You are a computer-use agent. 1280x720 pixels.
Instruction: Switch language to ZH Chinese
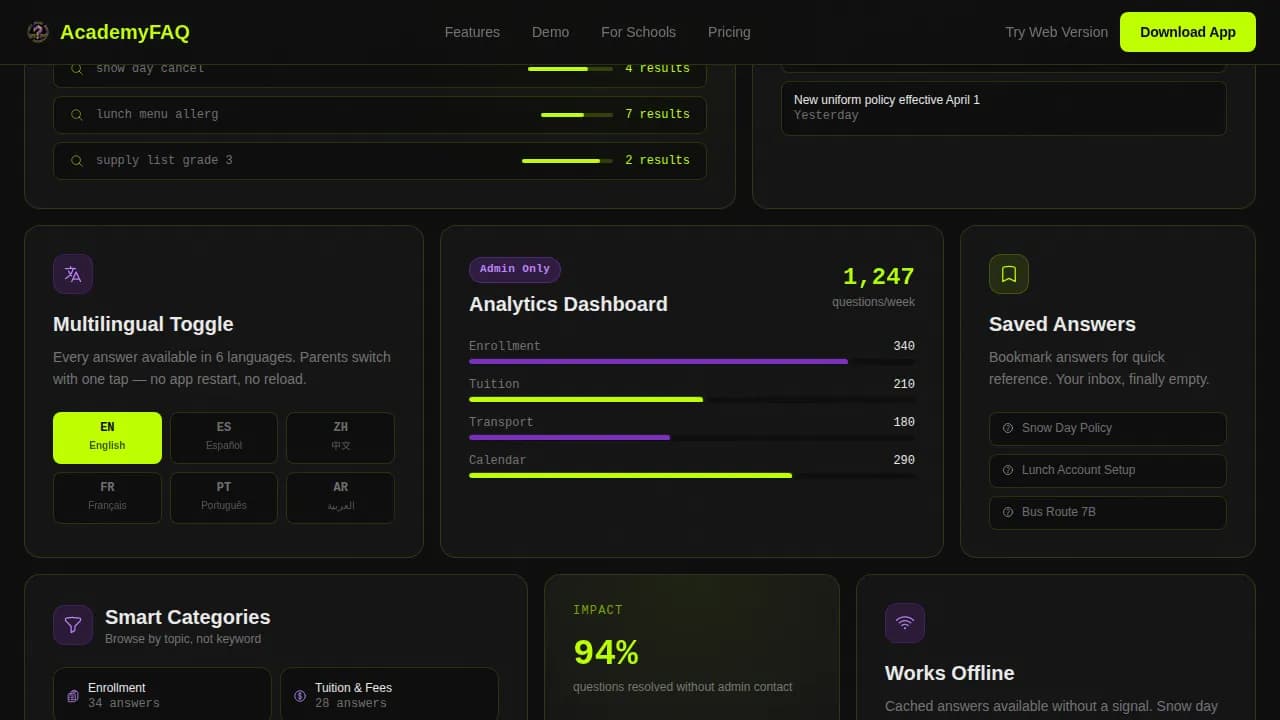pos(341,438)
